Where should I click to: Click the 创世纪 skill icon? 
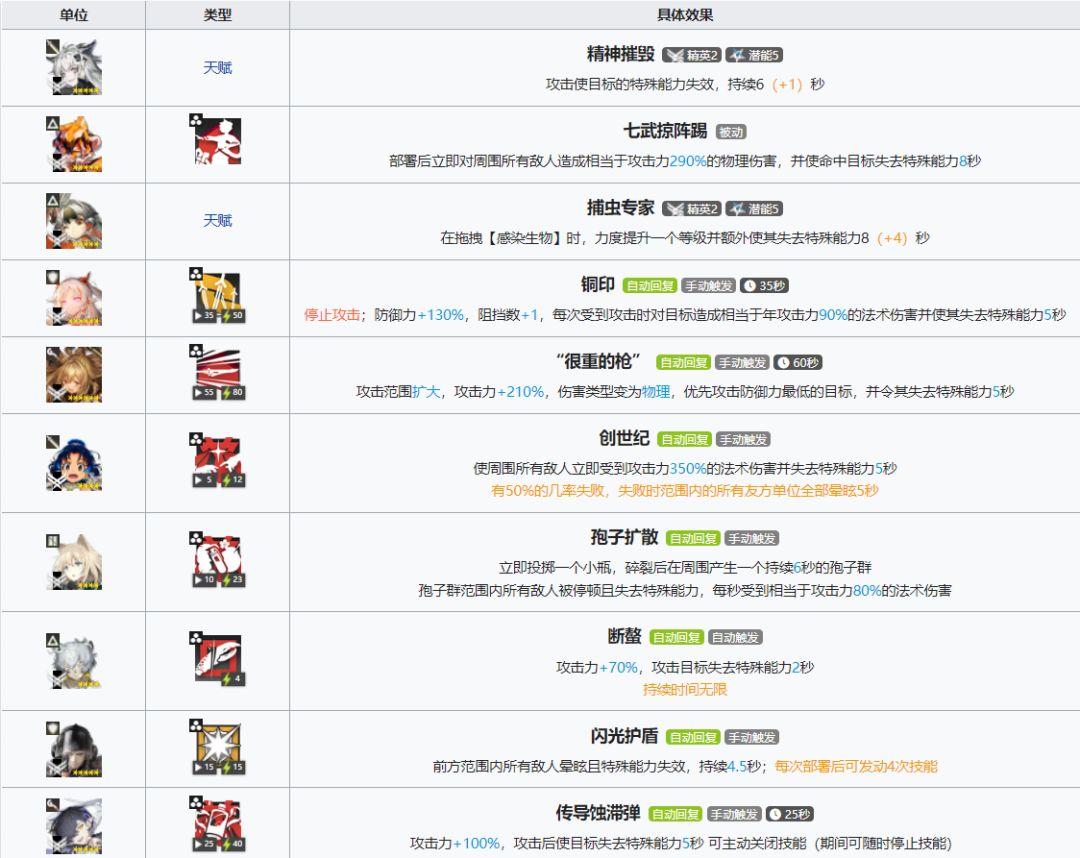point(217,460)
